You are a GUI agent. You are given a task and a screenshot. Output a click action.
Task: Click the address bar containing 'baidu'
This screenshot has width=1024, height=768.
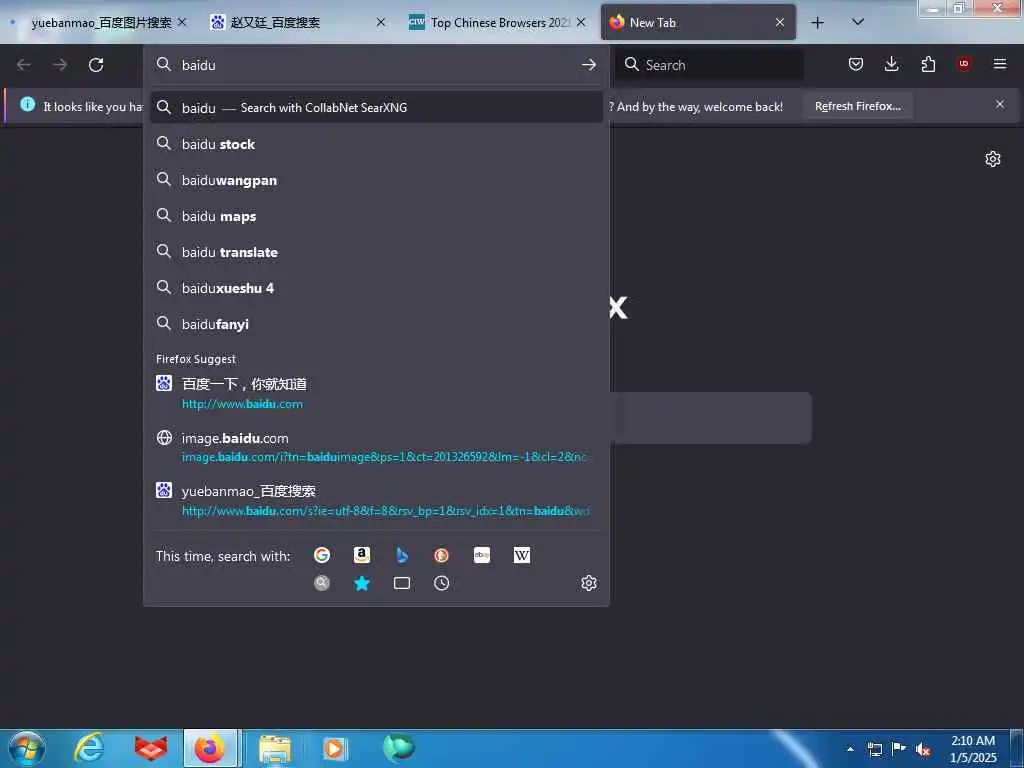[379, 65]
